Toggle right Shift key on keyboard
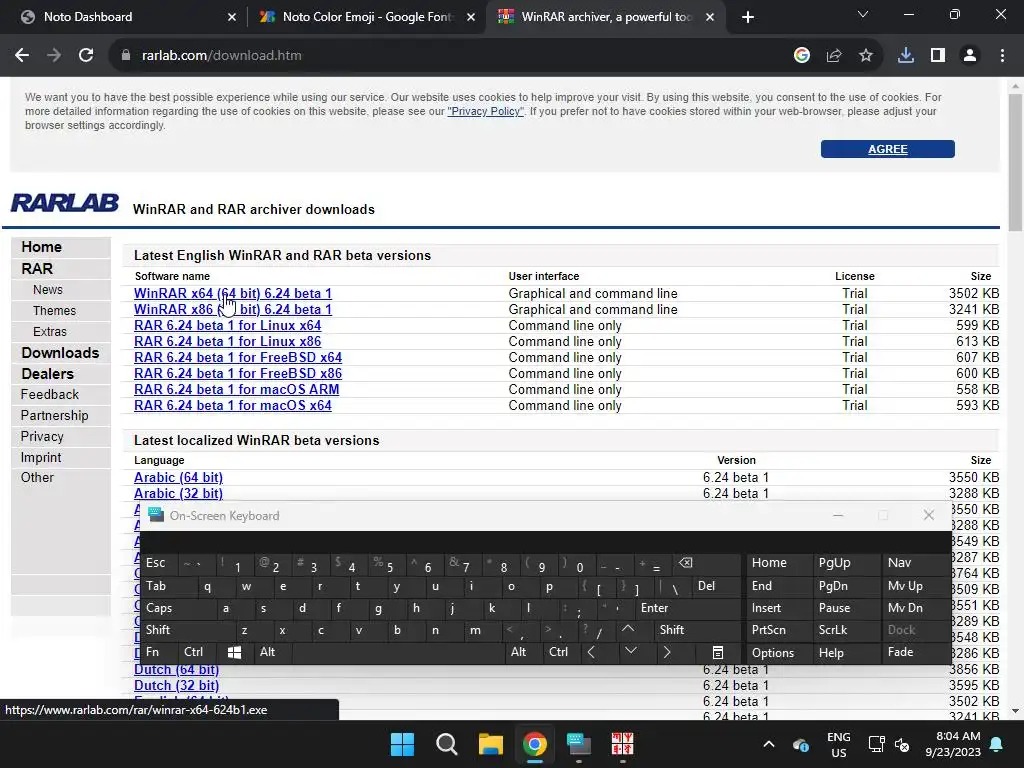The height and width of the screenshot is (768, 1024). [x=696, y=630]
